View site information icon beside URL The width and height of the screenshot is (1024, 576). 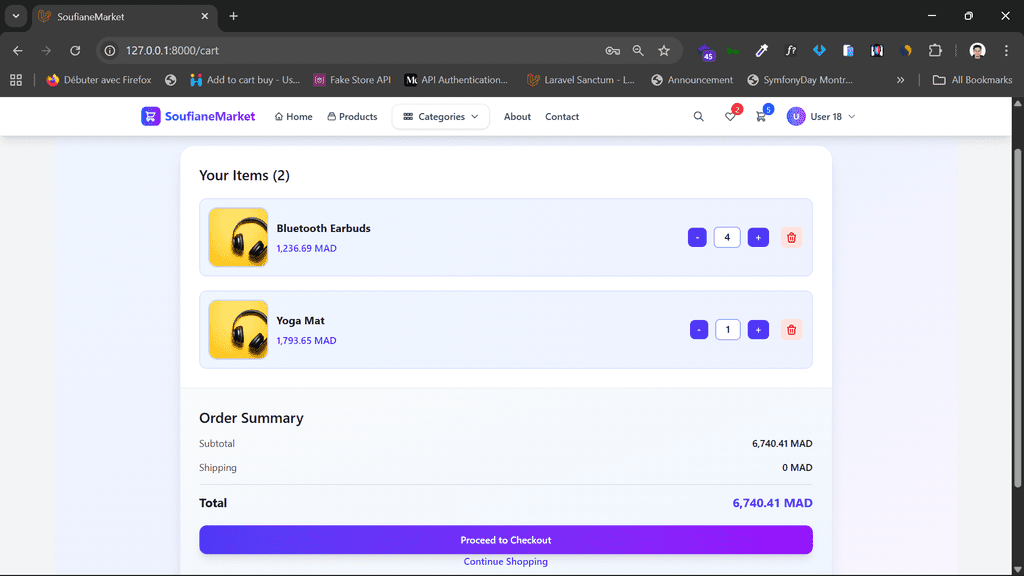click(x=110, y=50)
